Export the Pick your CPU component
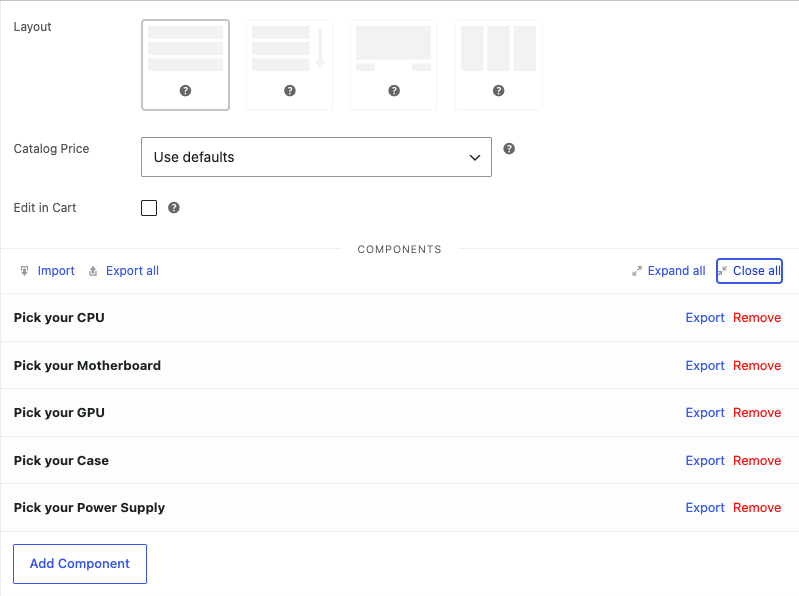 pyautogui.click(x=705, y=317)
